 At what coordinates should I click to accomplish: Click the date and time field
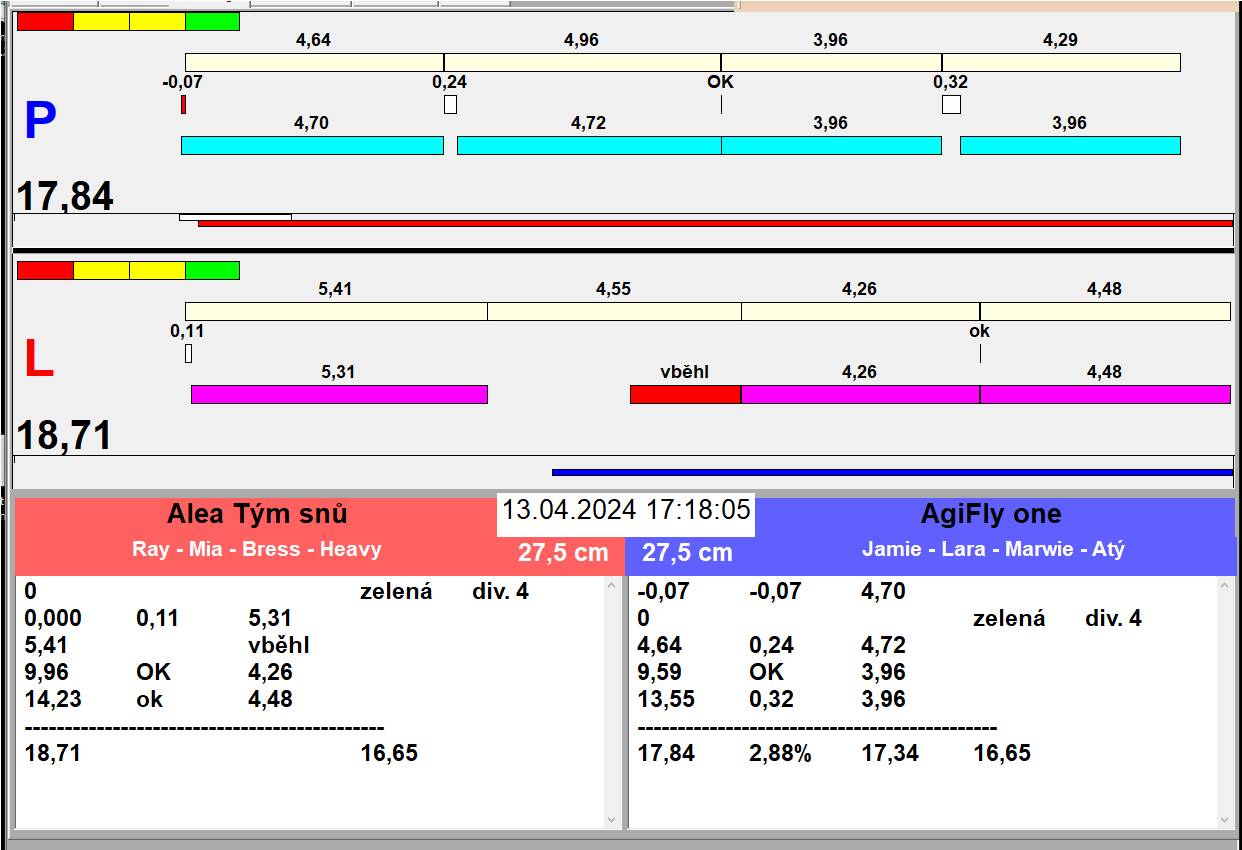(626, 510)
